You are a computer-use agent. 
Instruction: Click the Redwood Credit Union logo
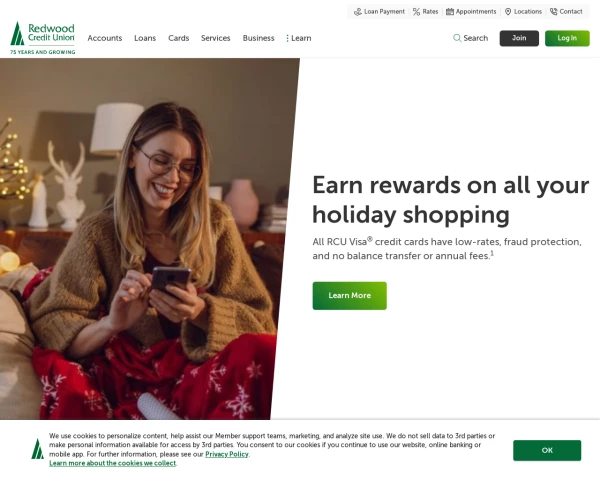42,38
